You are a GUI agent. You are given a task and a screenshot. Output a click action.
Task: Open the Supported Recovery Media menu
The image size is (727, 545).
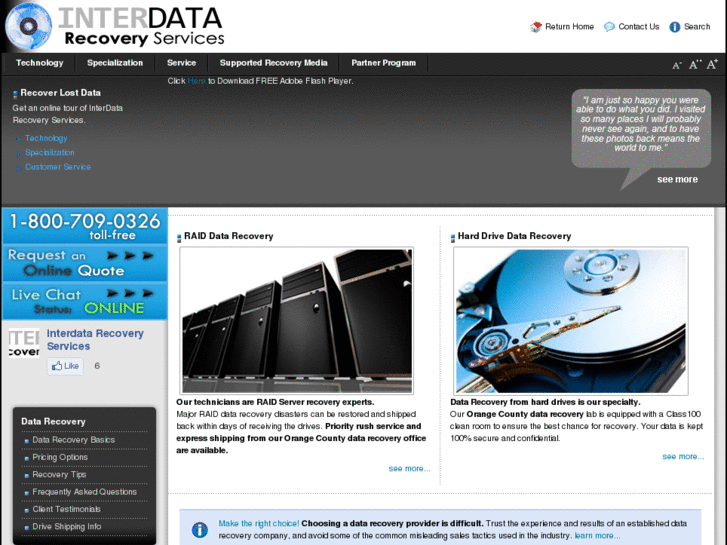pyautogui.click(x=274, y=63)
